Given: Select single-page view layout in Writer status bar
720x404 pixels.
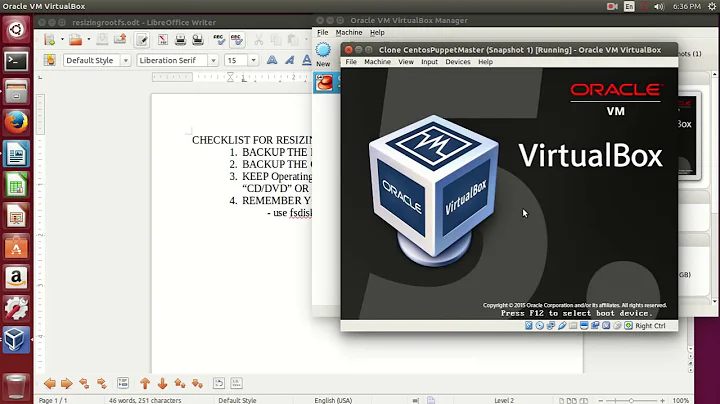Looking at the screenshot, I should (x=561, y=400).
